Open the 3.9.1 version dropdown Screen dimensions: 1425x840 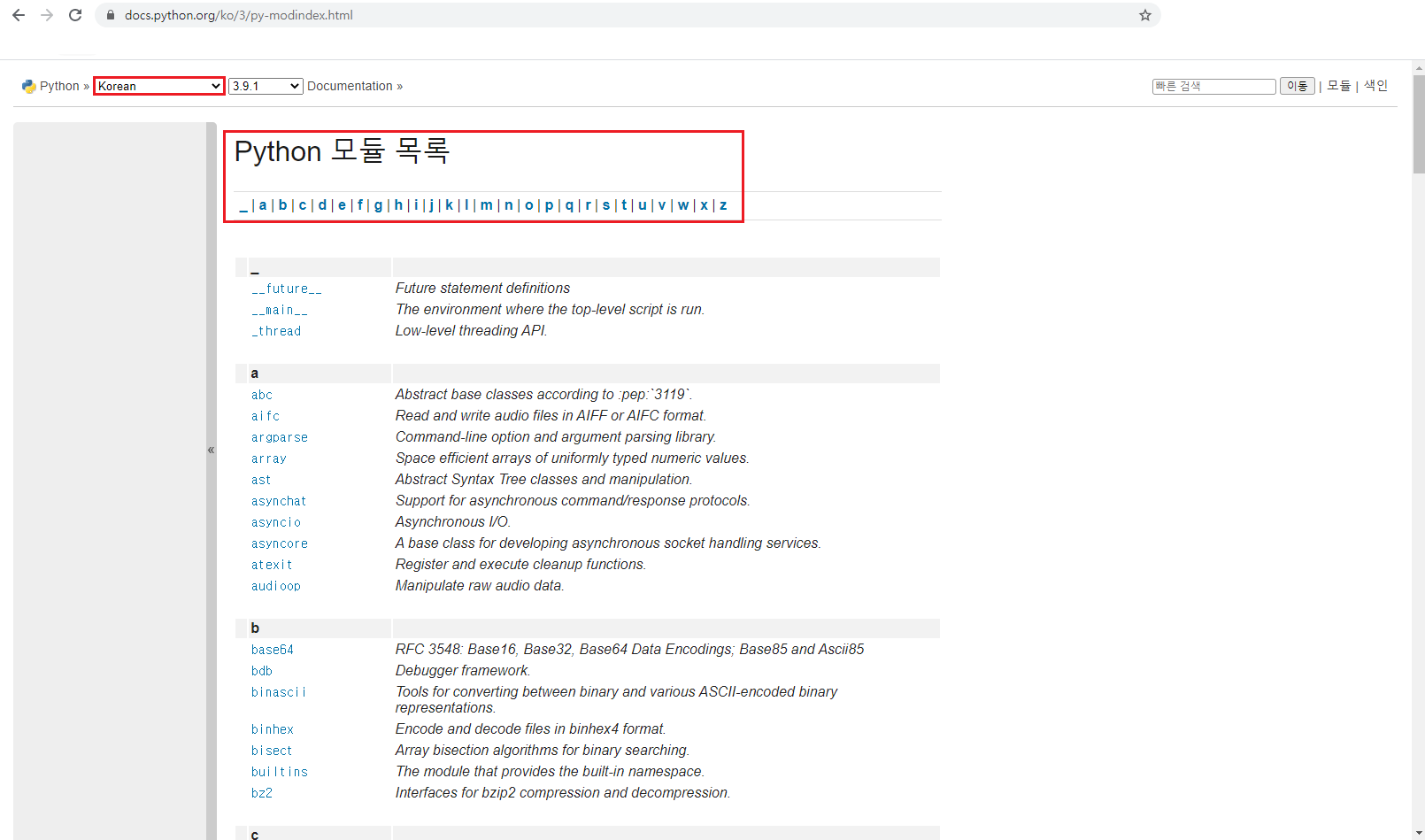click(266, 86)
